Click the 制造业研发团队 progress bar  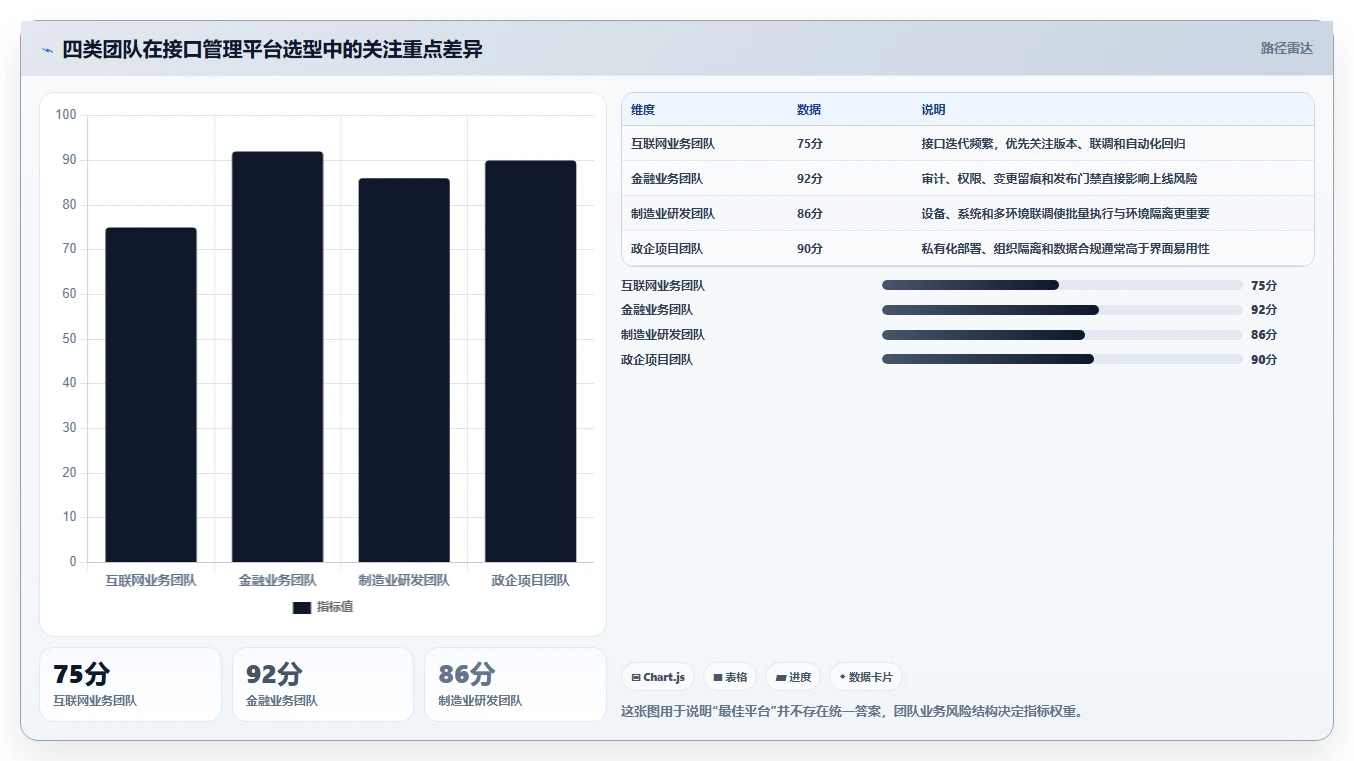pyautogui.click(x=1062, y=335)
